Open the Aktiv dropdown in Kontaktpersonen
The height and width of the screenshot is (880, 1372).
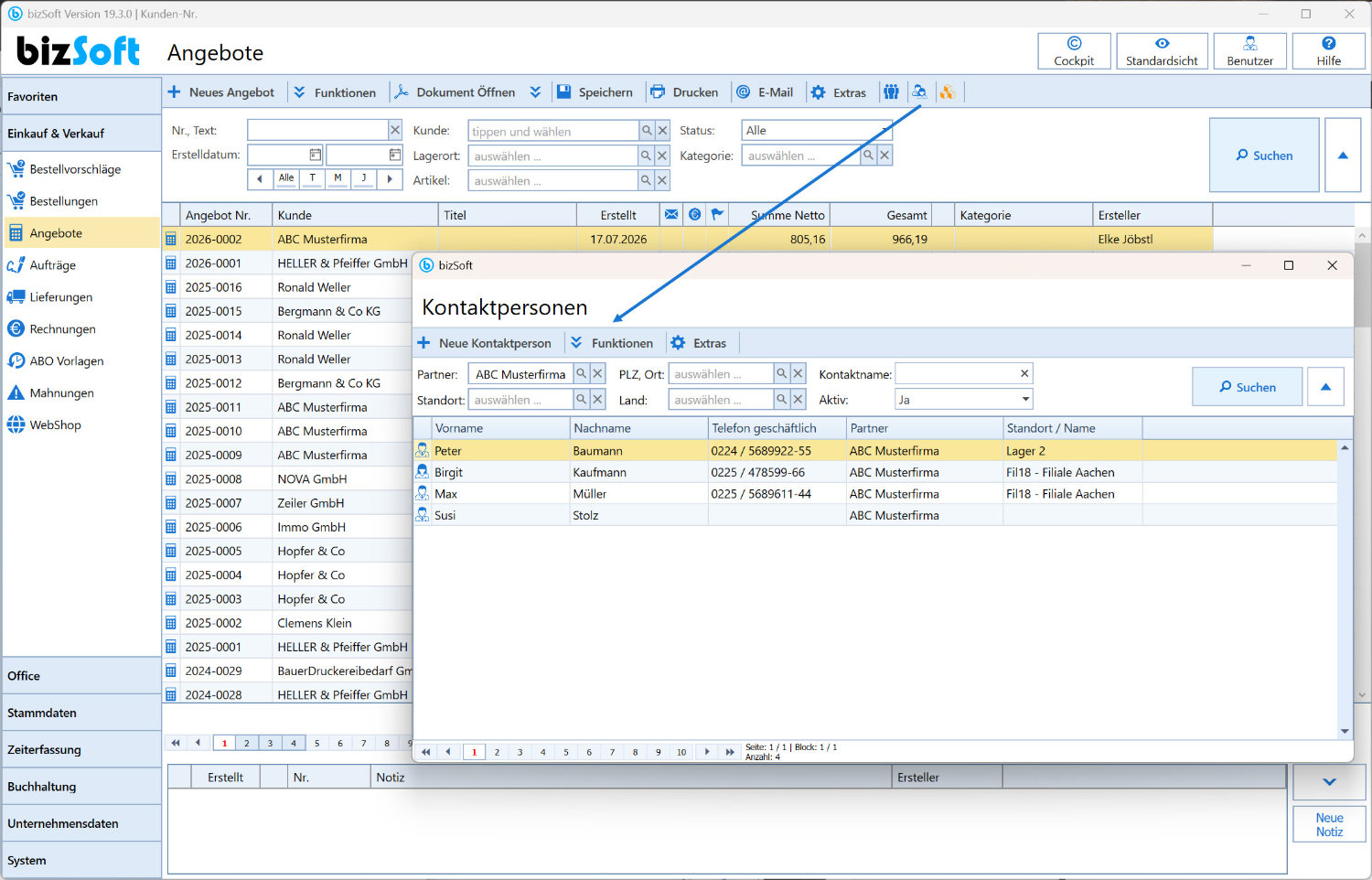pos(963,400)
